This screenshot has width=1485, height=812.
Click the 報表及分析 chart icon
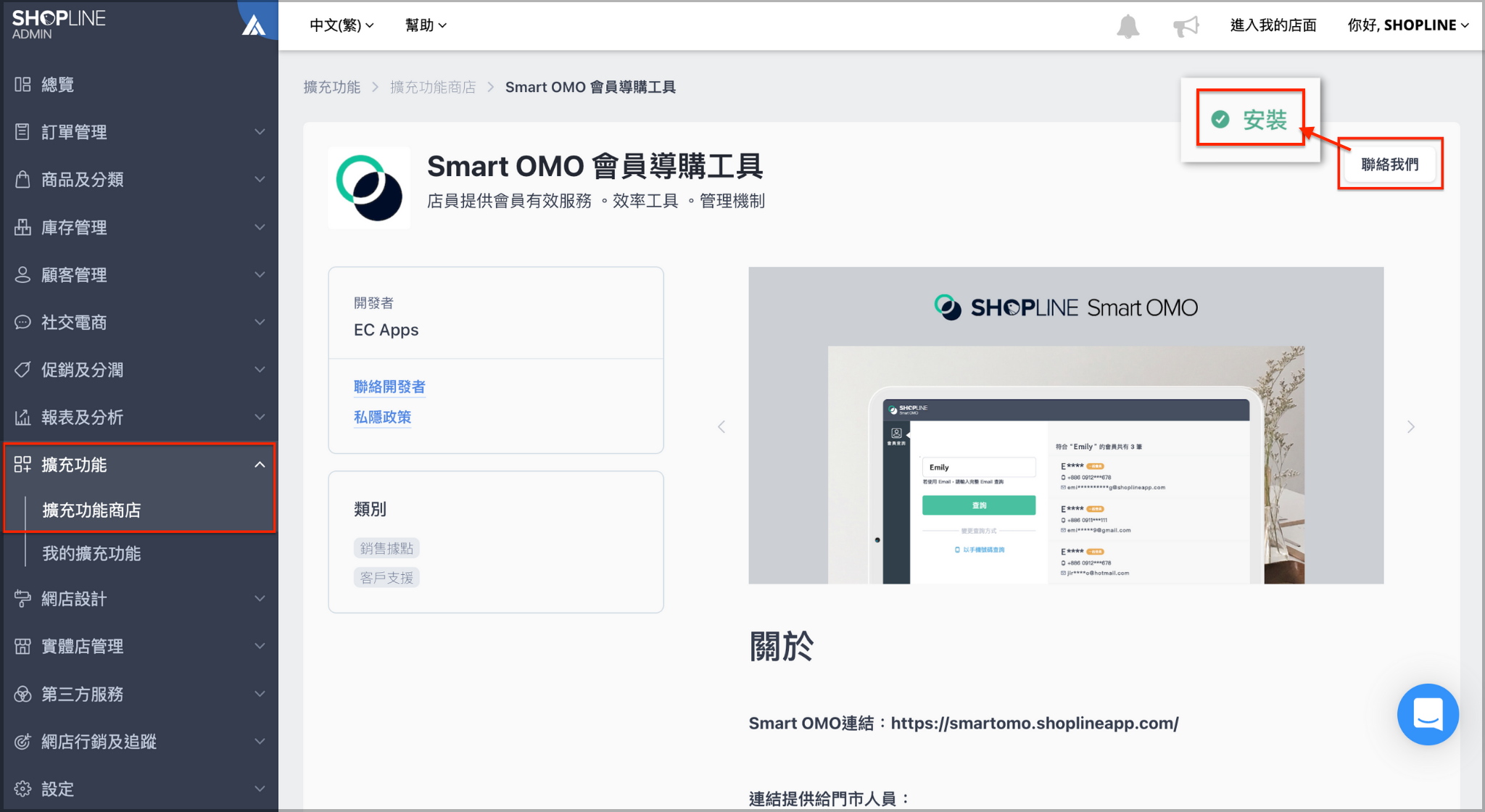click(22, 417)
